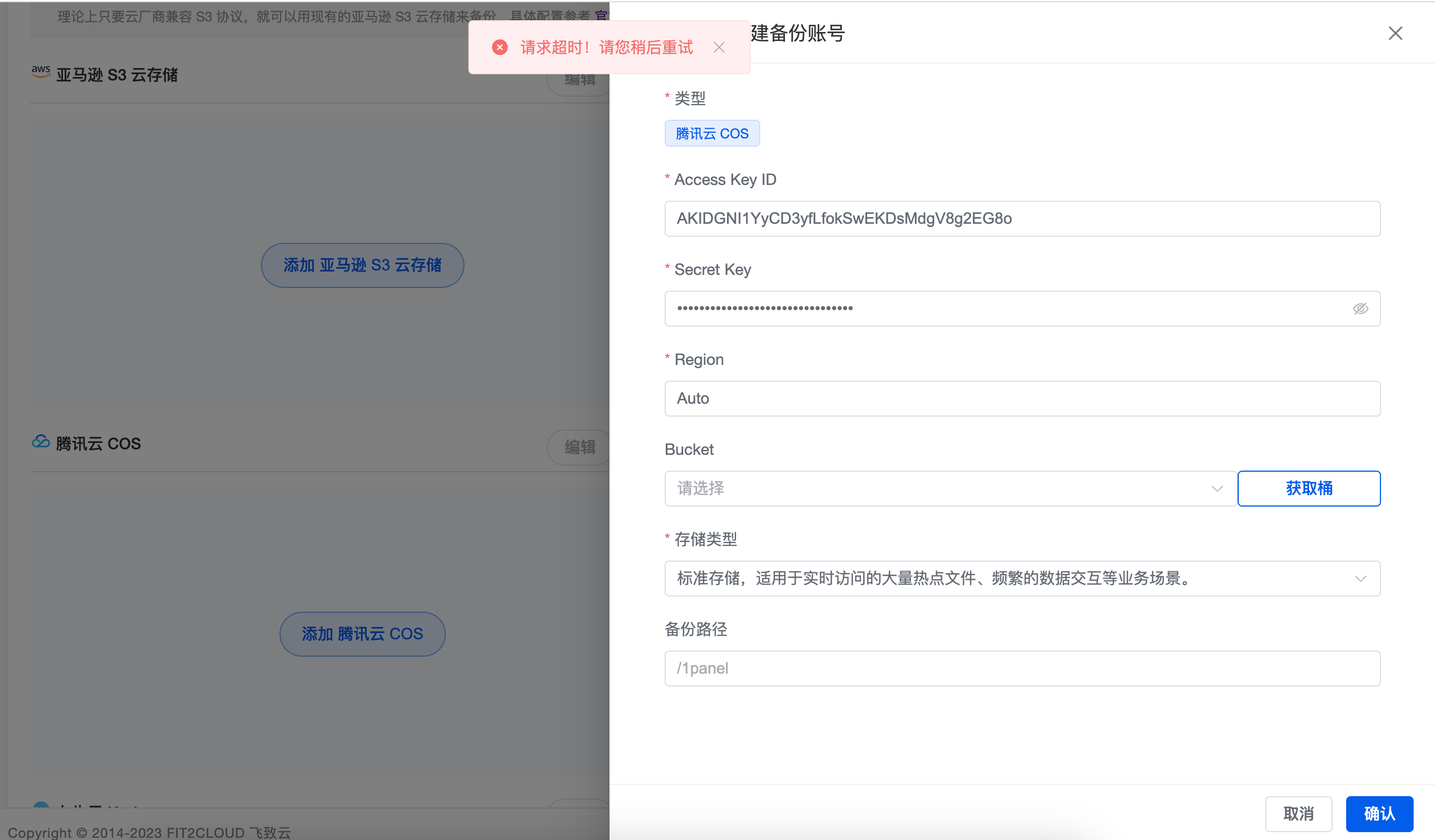Dismiss the request timeout error toast
1435x840 pixels.
click(x=719, y=47)
